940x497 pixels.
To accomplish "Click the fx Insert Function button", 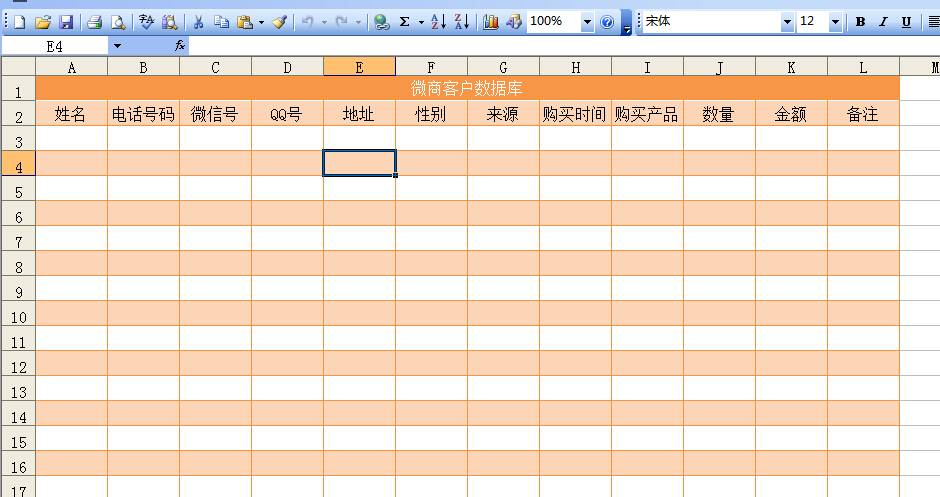I will 180,46.
